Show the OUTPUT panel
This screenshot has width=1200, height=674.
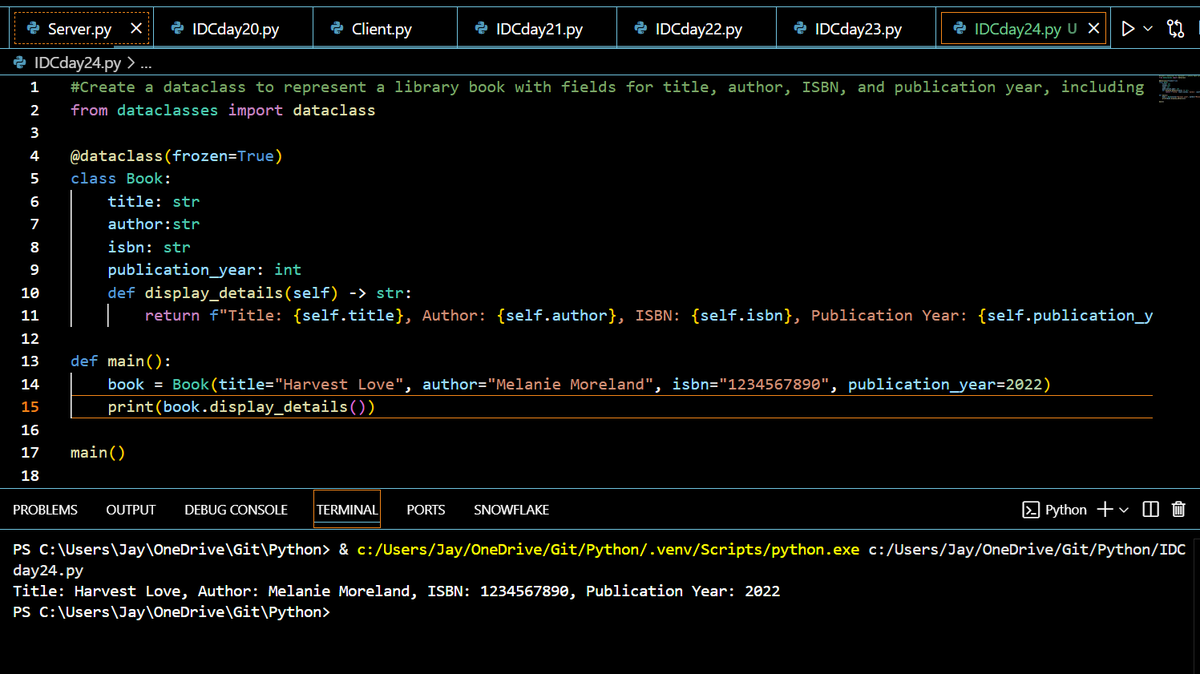(131, 510)
